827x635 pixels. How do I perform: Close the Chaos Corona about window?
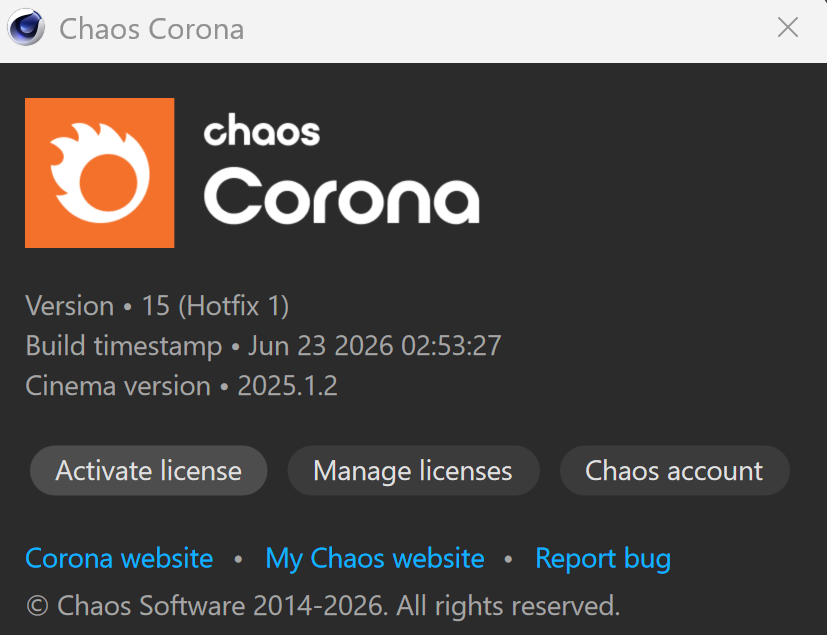tap(787, 27)
